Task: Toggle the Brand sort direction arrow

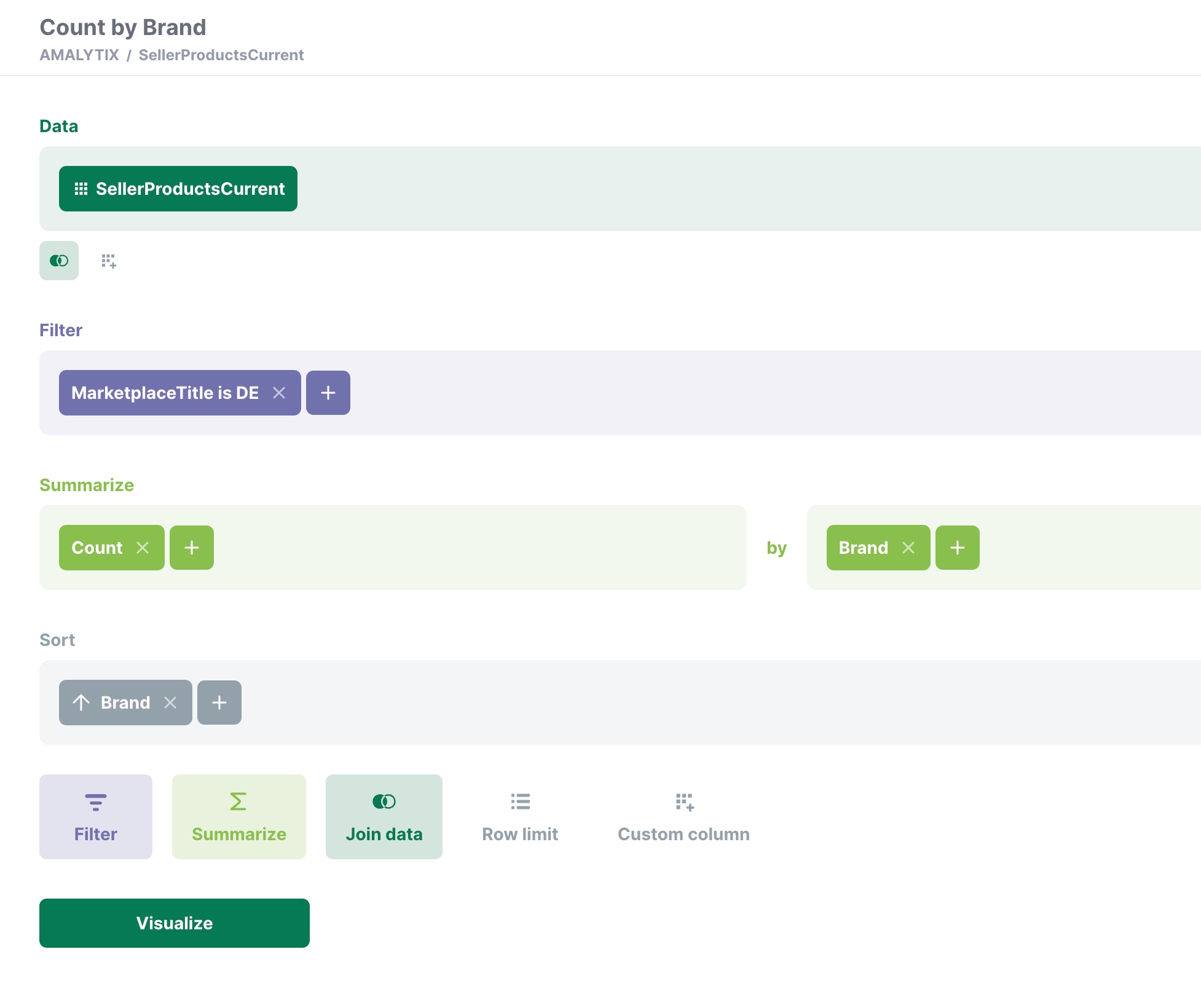Action: [x=81, y=703]
